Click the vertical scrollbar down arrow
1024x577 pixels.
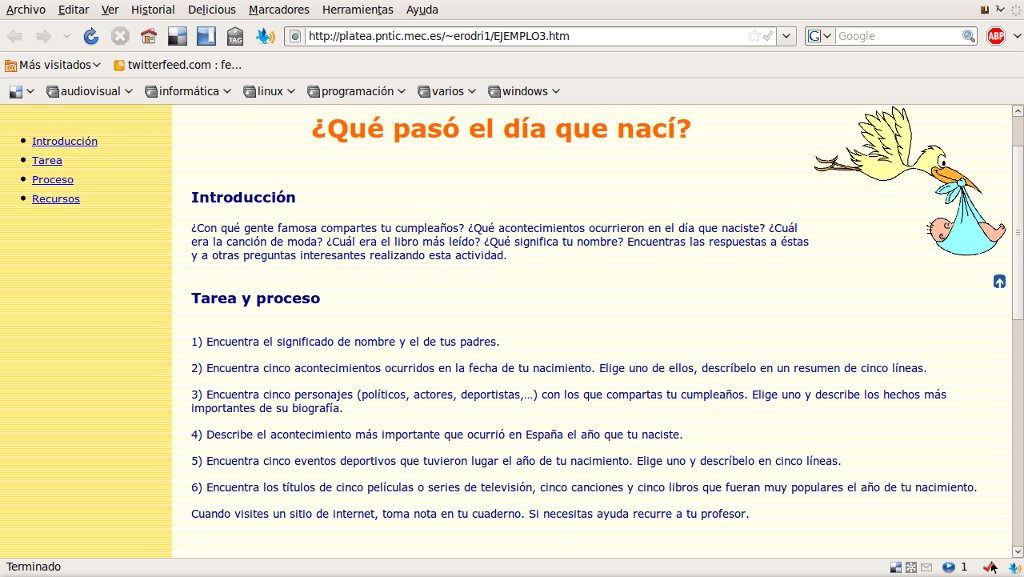(1017, 552)
